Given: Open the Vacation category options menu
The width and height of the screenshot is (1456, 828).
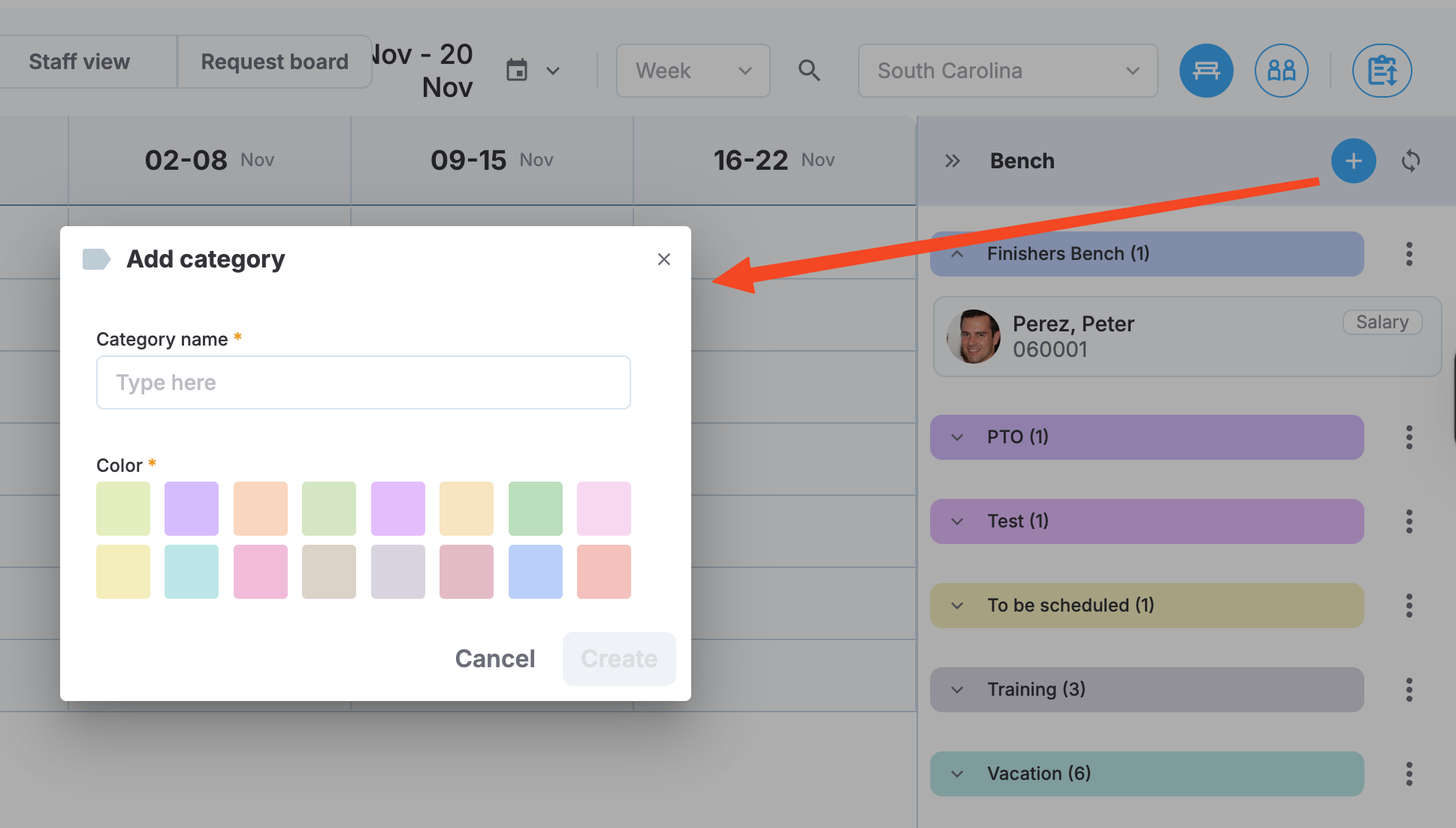Looking at the screenshot, I should click(1409, 774).
